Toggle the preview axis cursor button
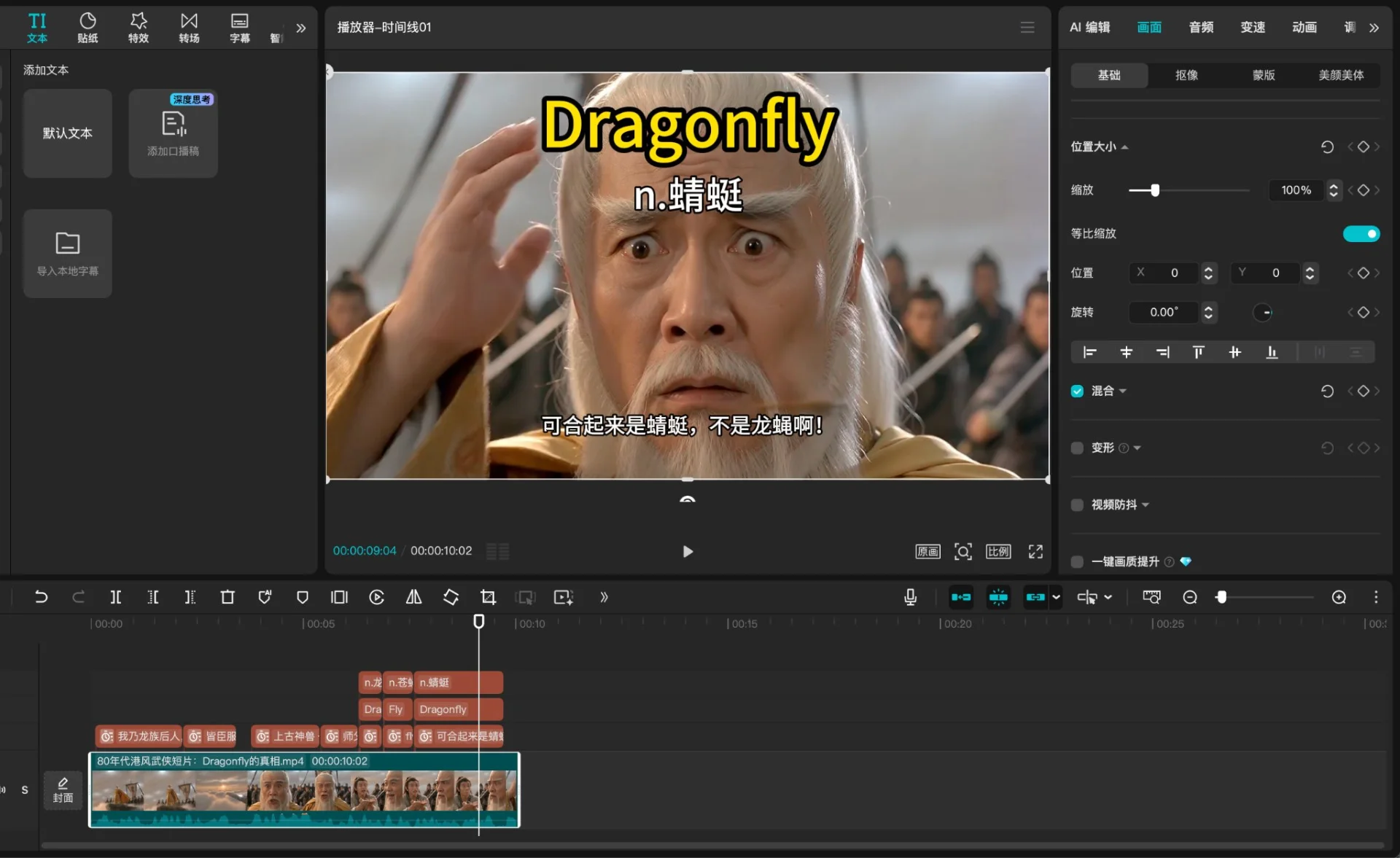Viewport: 1400px width, 858px height. coord(1087,598)
